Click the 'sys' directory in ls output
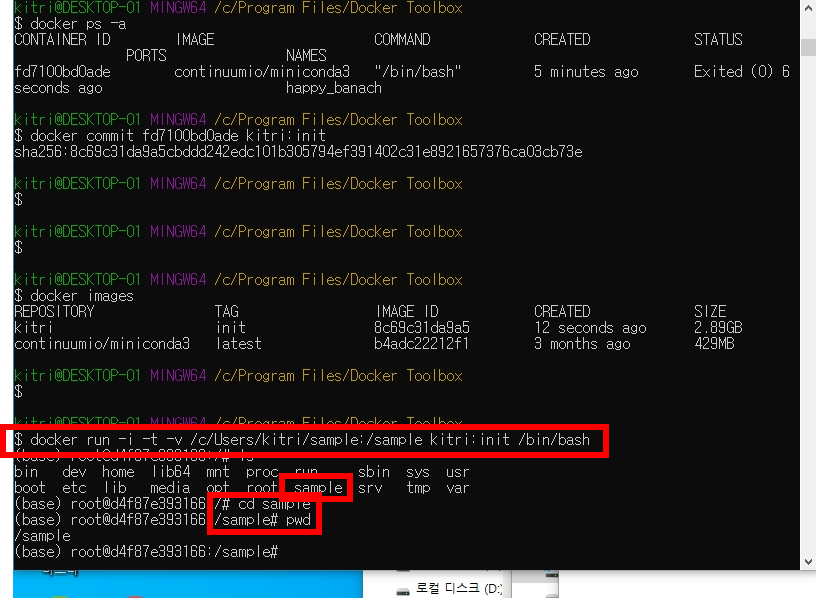 tap(418, 472)
